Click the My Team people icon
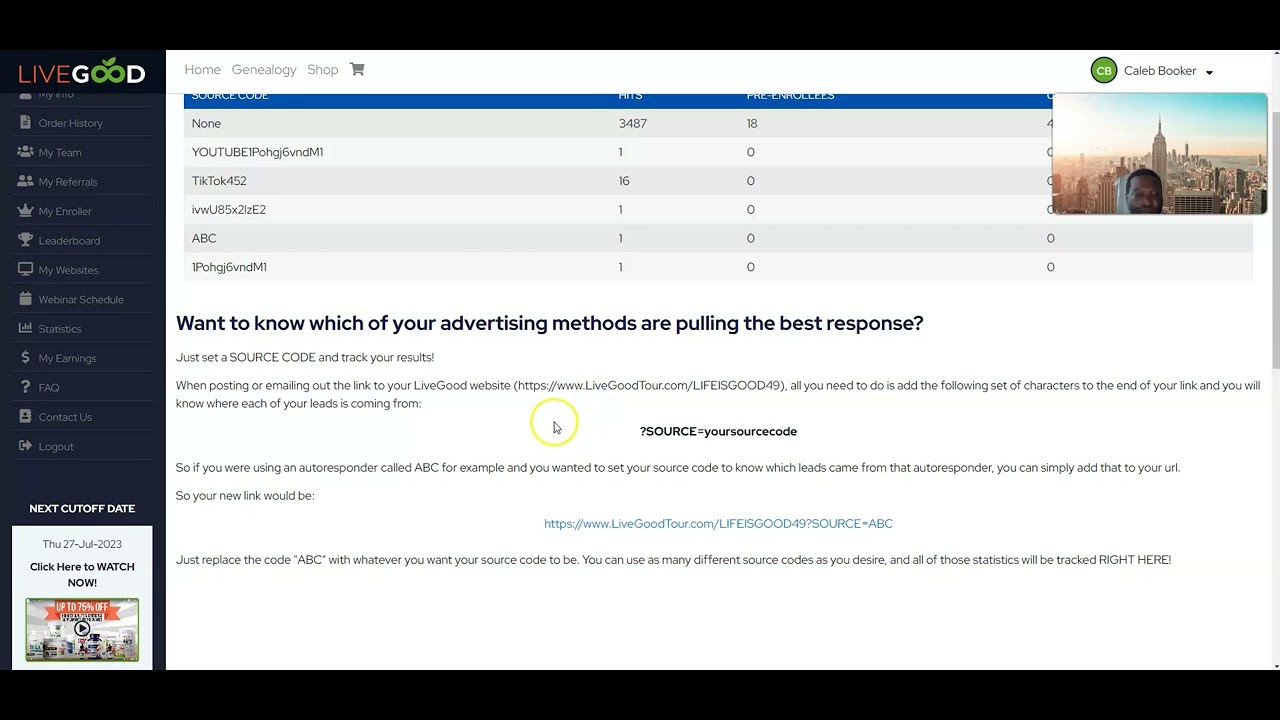 (x=25, y=152)
